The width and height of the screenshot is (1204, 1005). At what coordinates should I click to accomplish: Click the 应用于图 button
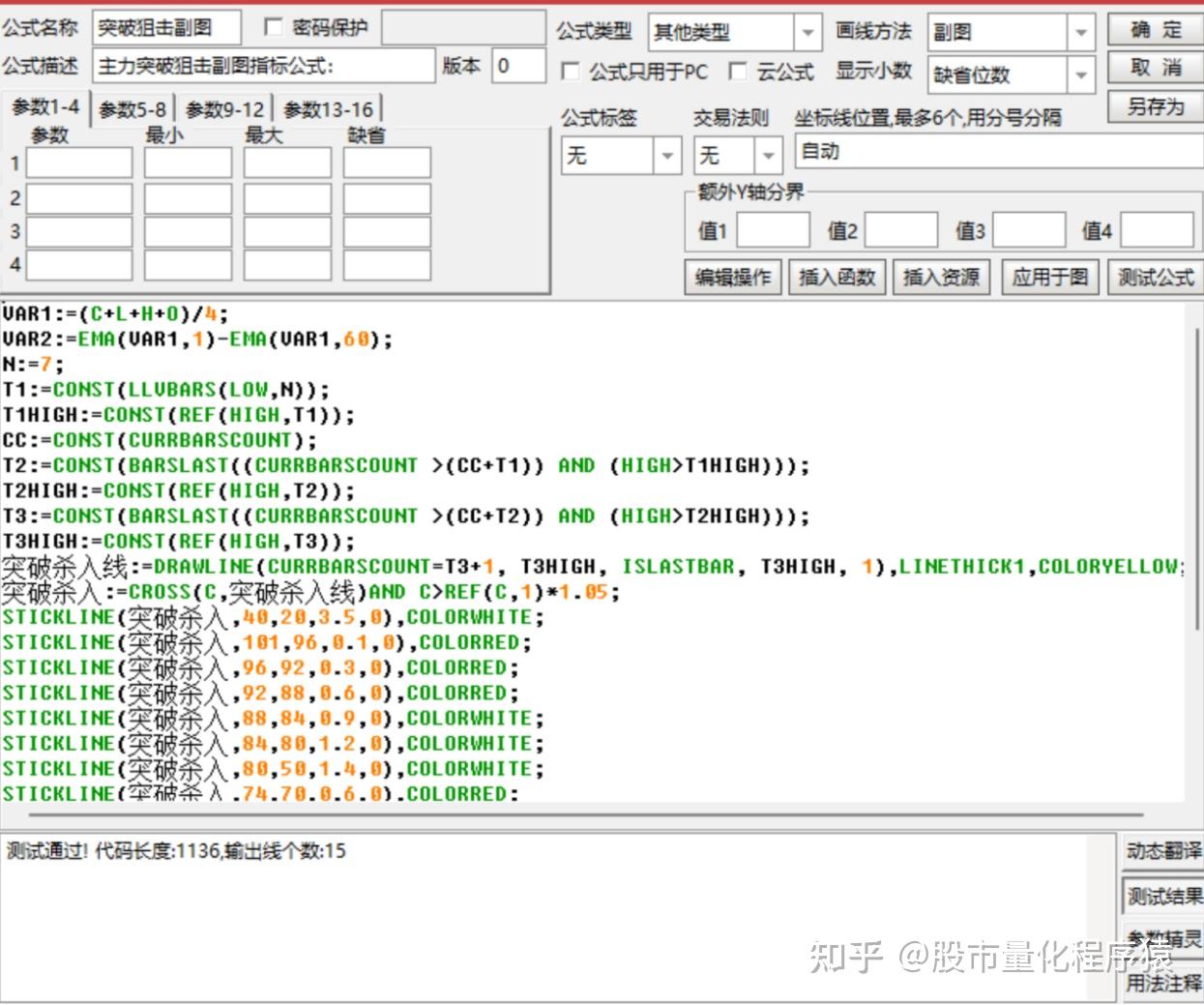click(x=1050, y=278)
